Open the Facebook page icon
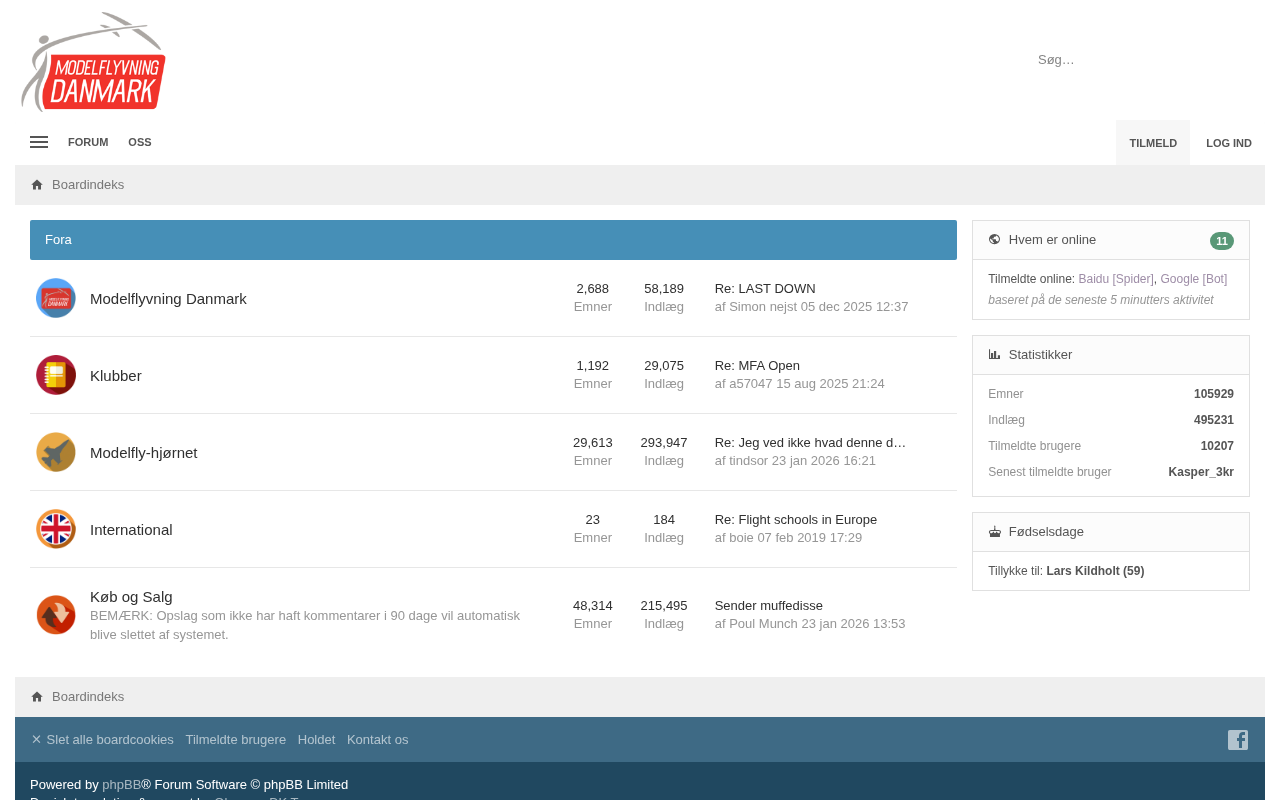 pyautogui.click(x=1238, y=740)
